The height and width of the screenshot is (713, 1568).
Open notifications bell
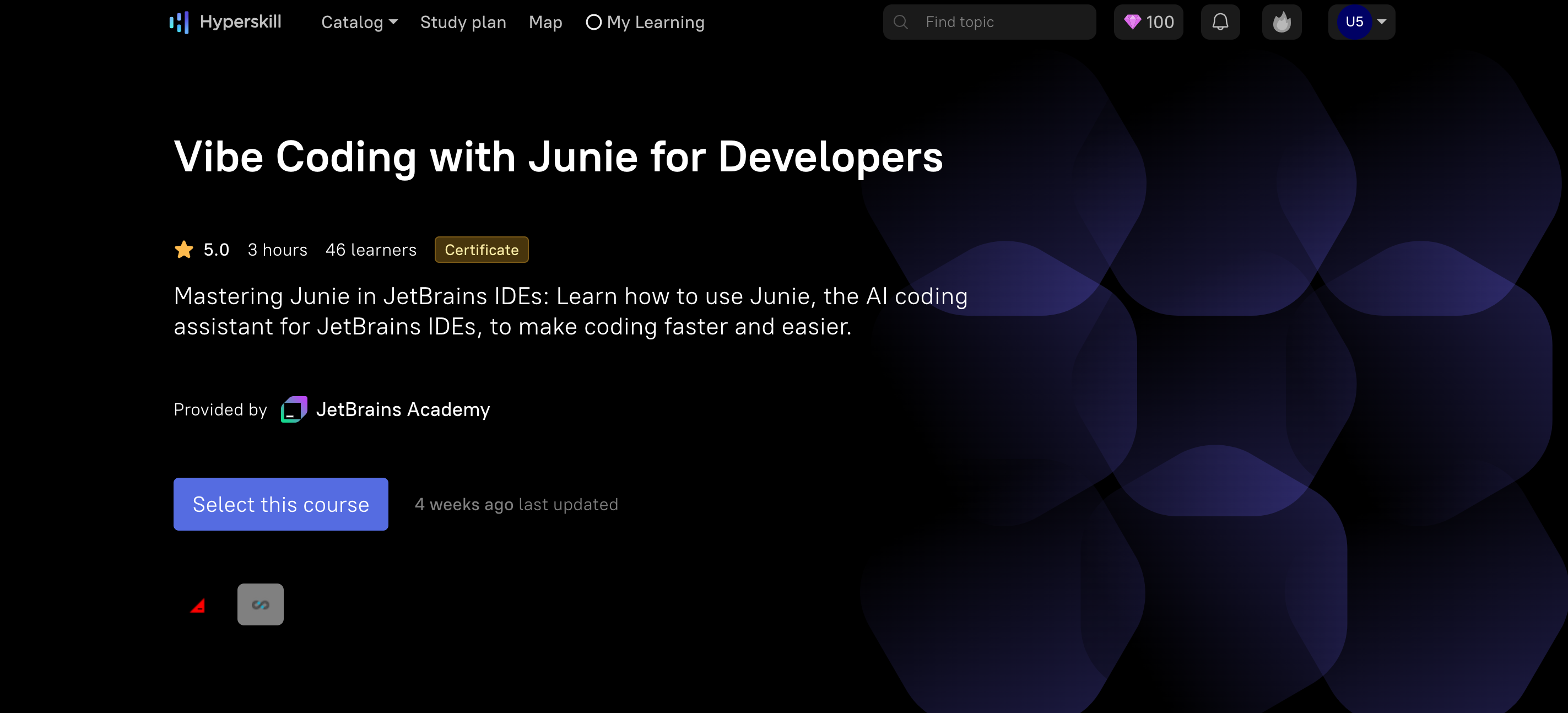1220,23
